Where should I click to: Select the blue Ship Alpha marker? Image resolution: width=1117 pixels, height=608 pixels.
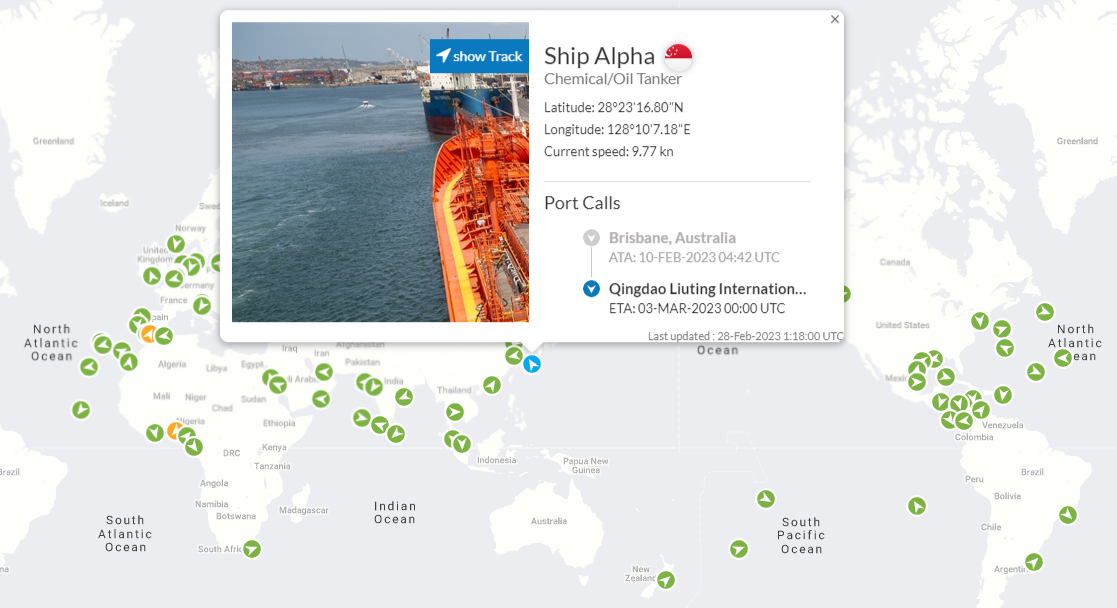point(532,364)
